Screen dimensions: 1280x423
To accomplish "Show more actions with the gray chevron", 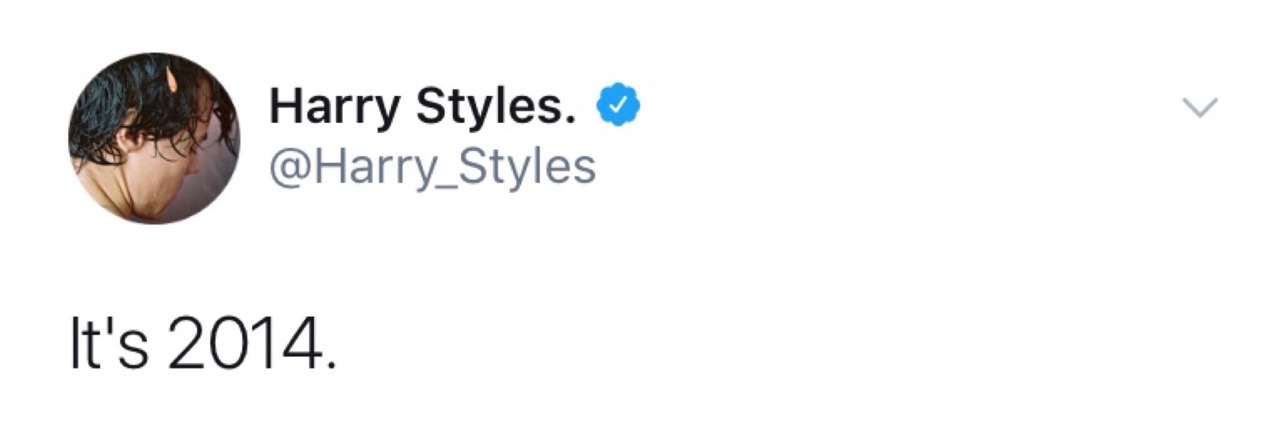I will click(x=1199, y=107).
